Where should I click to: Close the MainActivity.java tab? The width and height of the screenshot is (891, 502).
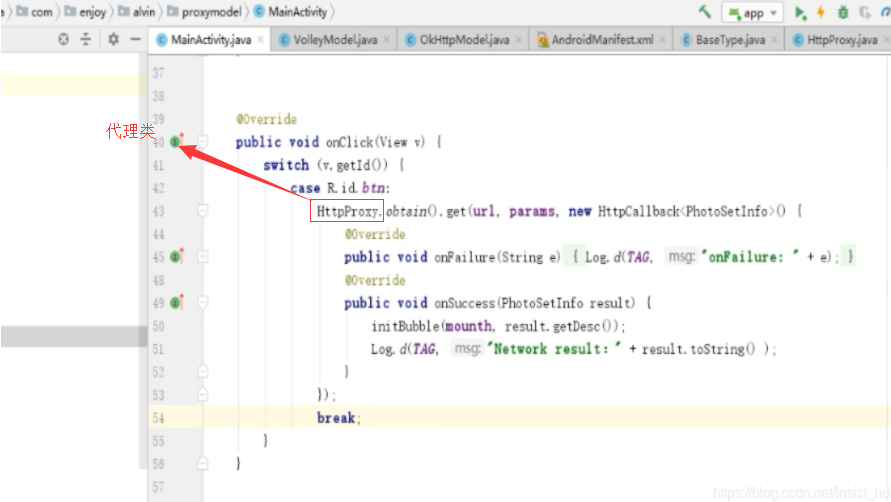[260, 39]
